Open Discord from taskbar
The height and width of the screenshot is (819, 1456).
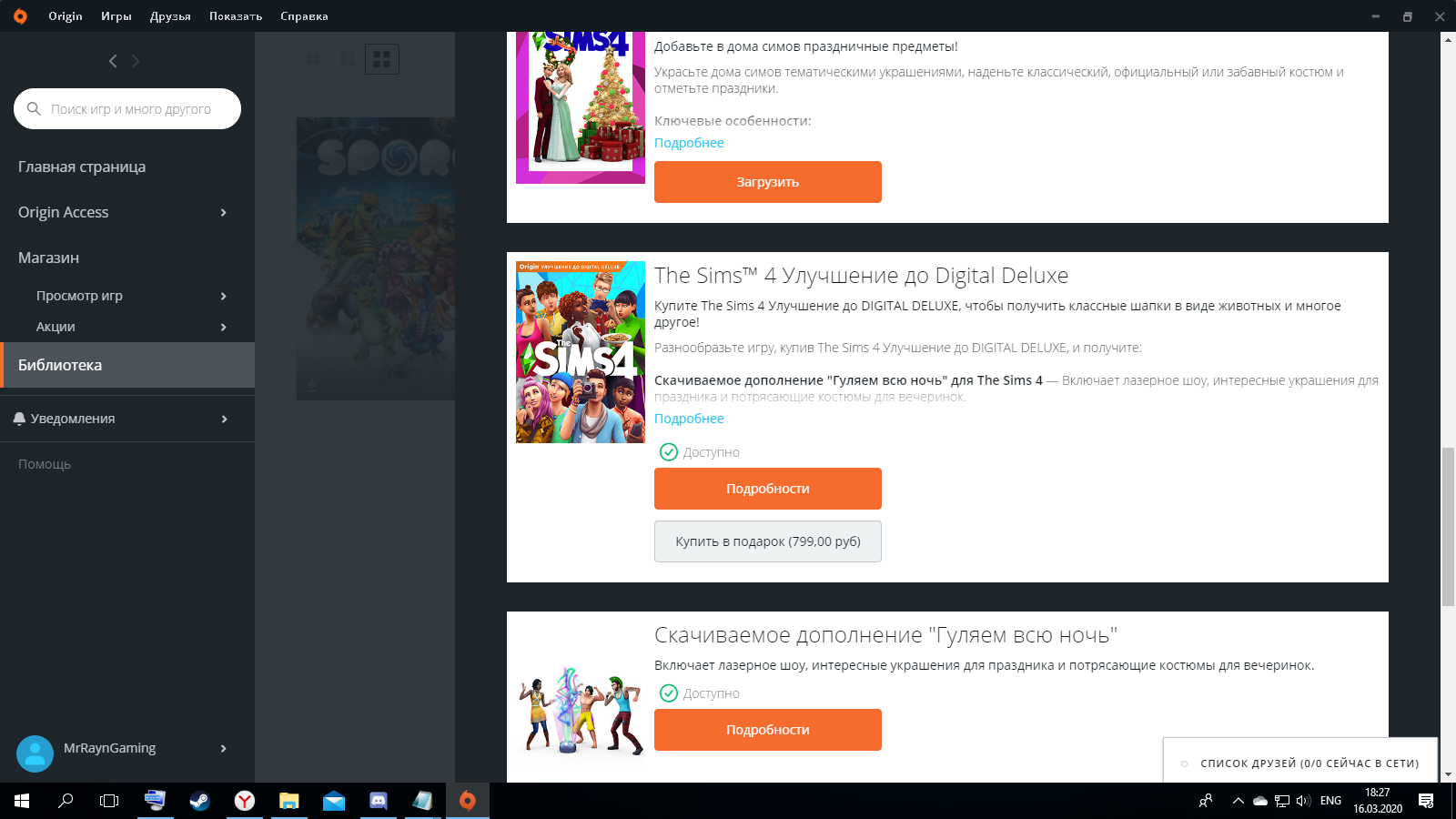coord(378,801)
